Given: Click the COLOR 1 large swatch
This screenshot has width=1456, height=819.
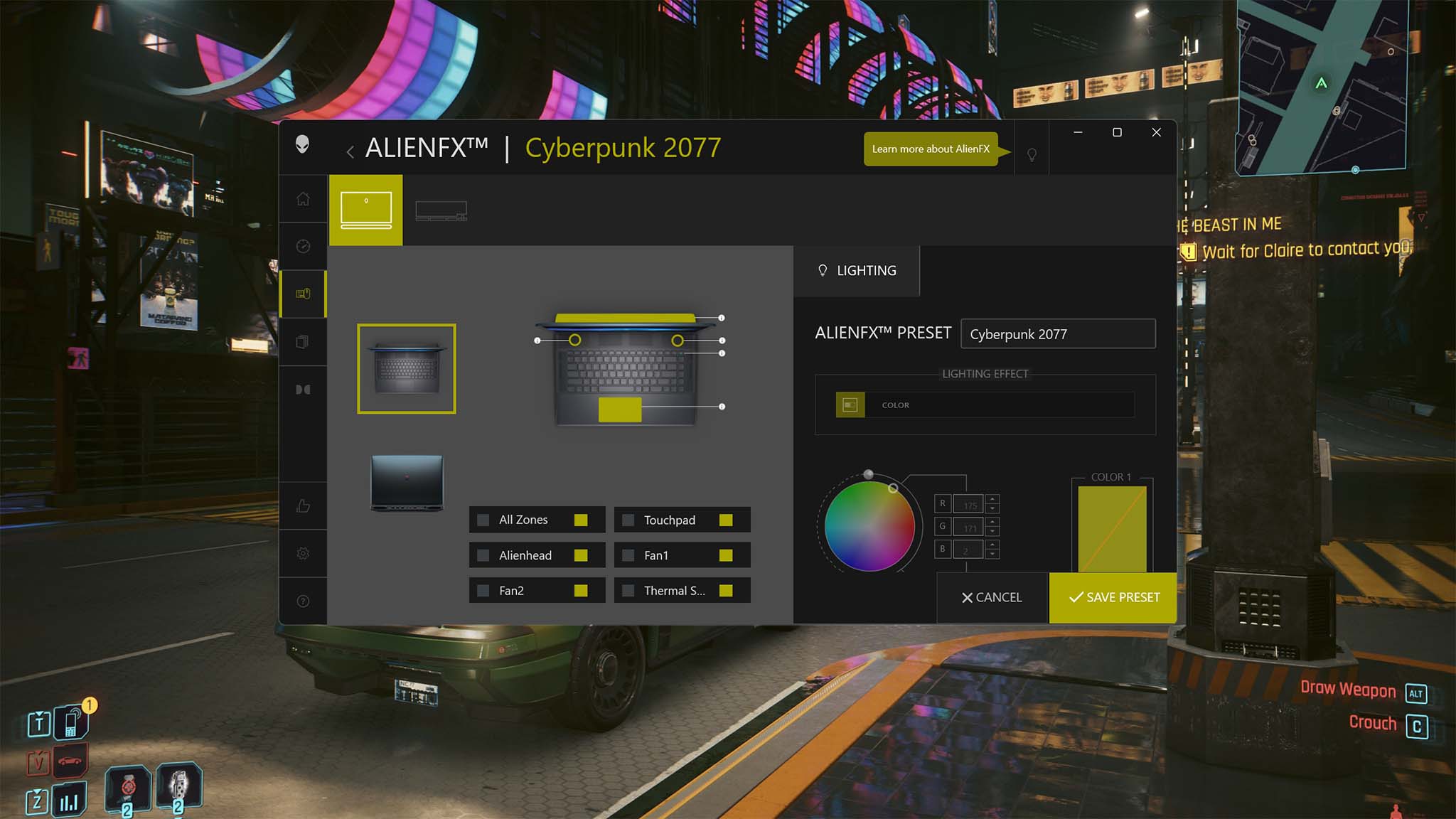Looking at the screenshot, I should pyautogui.click(x=1112, y=529).
